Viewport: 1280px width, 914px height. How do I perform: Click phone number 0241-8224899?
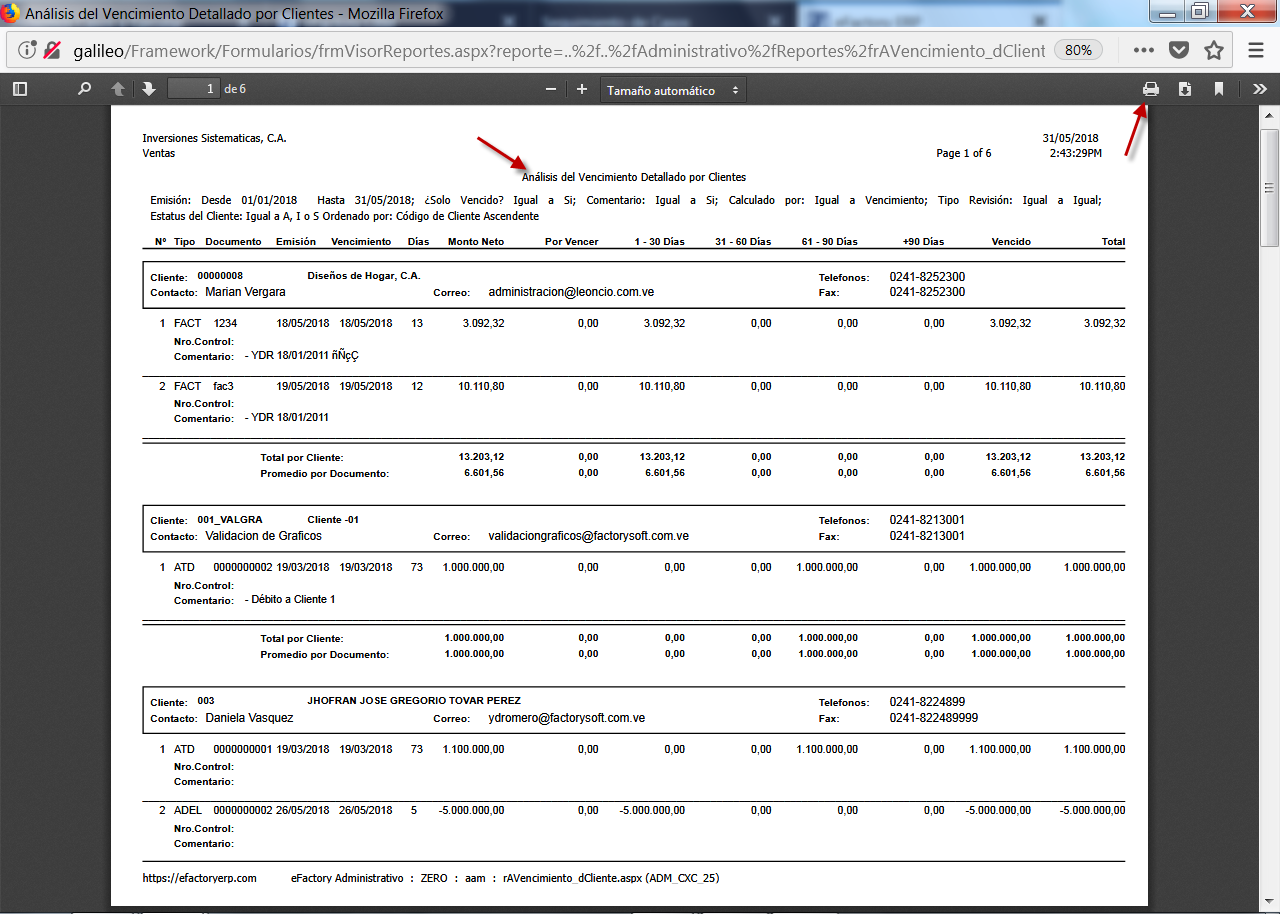(927, 702)
